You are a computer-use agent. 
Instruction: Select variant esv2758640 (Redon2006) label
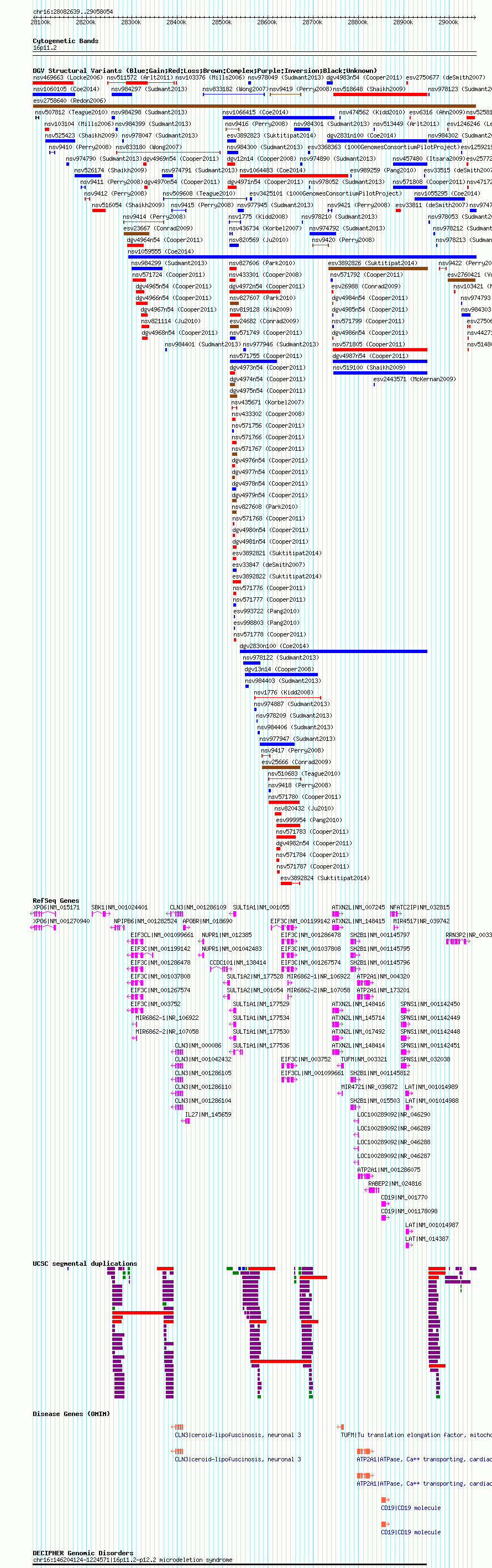(70, 101)
